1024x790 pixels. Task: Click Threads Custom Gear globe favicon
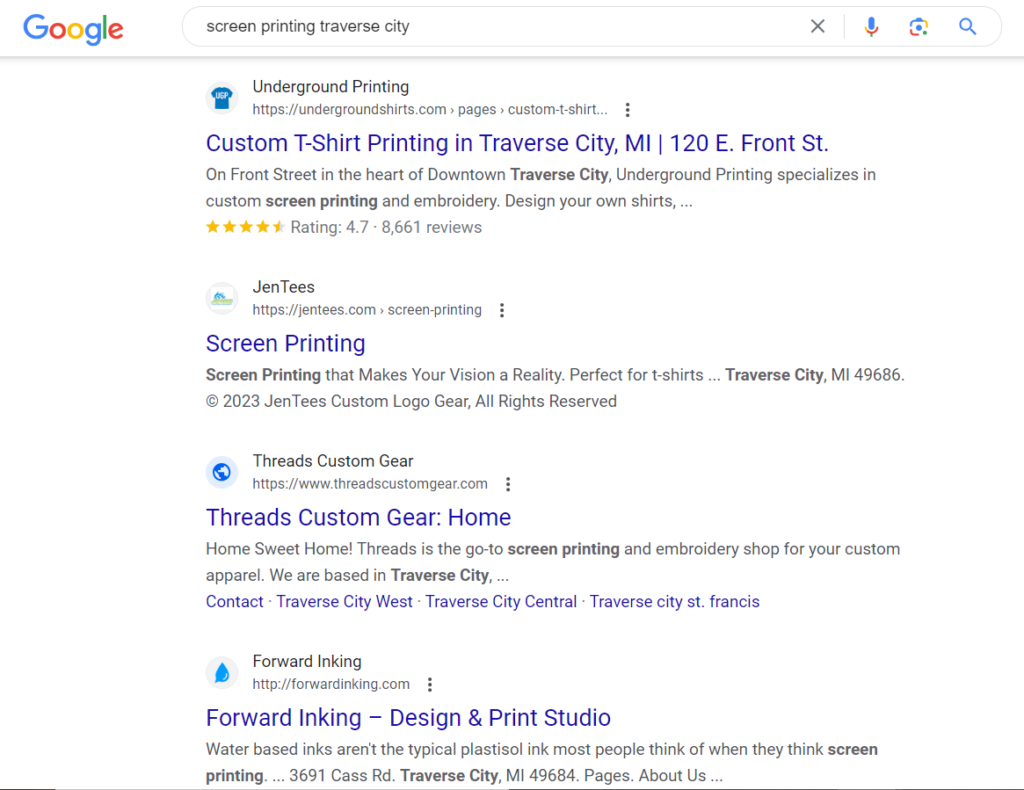pyautogui.click(x=222, y=472)
